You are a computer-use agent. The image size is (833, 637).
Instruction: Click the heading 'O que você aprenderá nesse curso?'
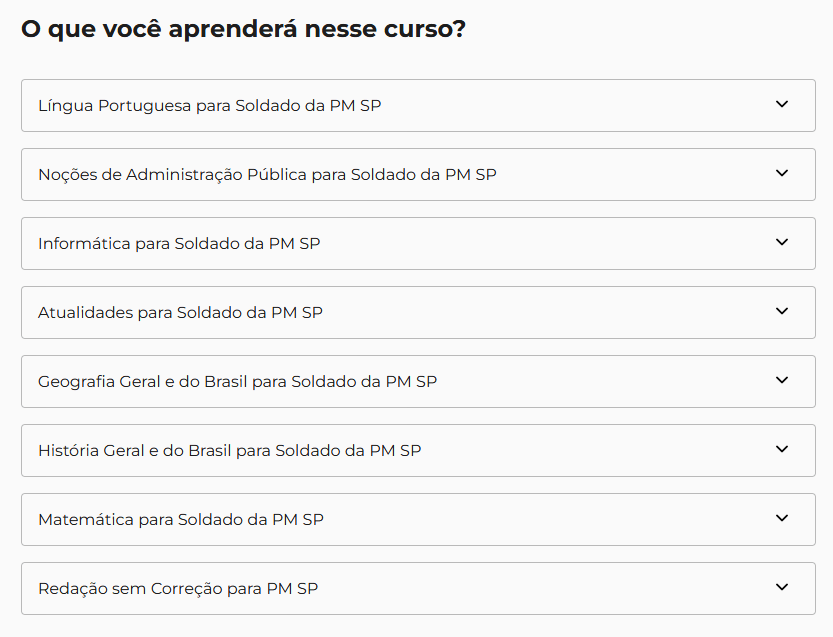pos(243,29)
